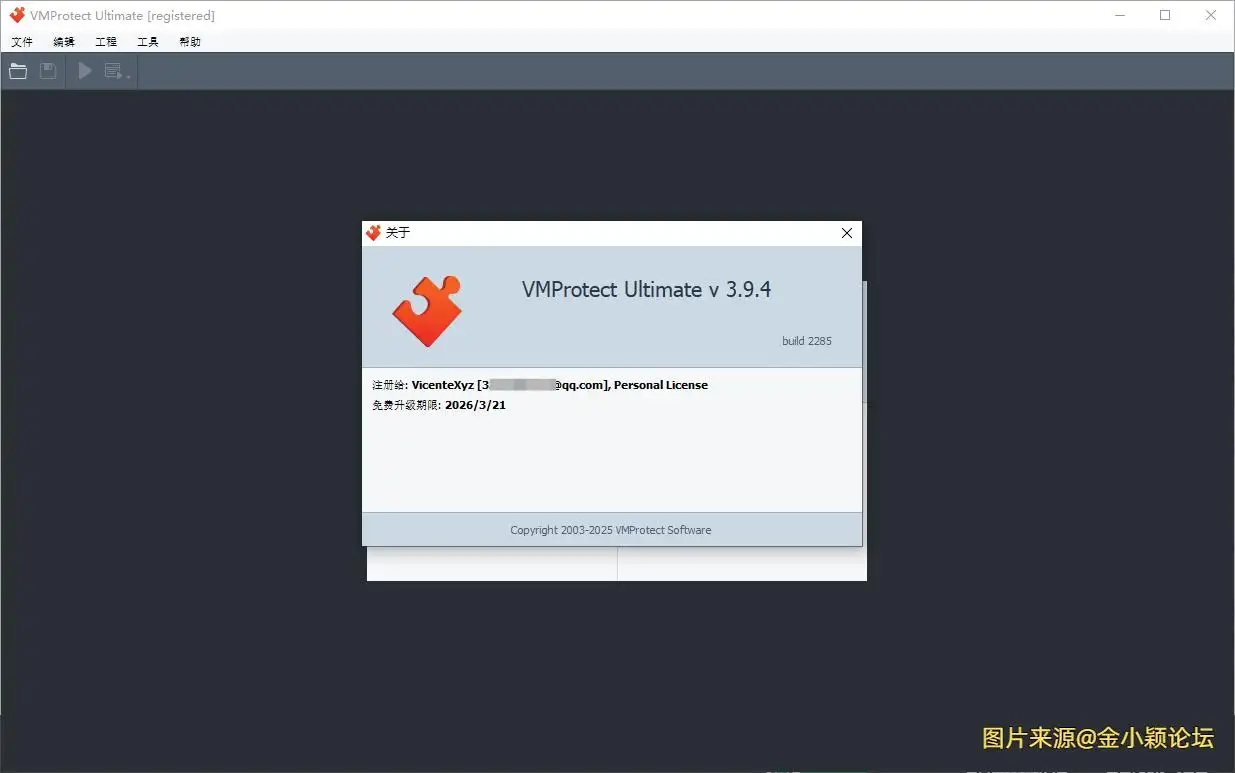Open a project with the folder icon
Image resolution: width=1235 pixels, height=773 pixels.
[x=18, y=71]
